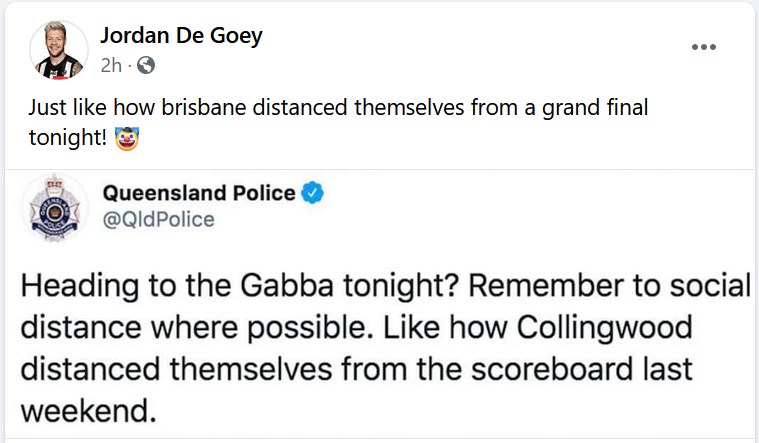Click the word "Remember" in the tweet
Screen dimensions: 759x443
[x=534, y=287]
